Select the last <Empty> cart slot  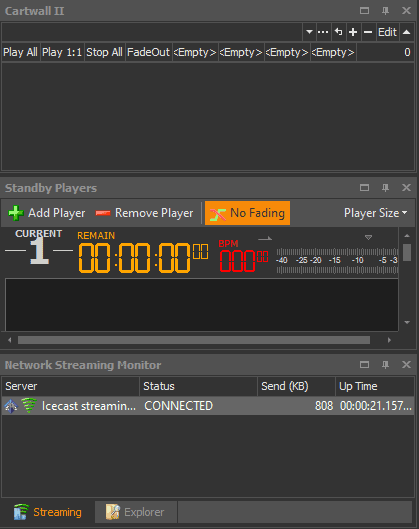333,52
